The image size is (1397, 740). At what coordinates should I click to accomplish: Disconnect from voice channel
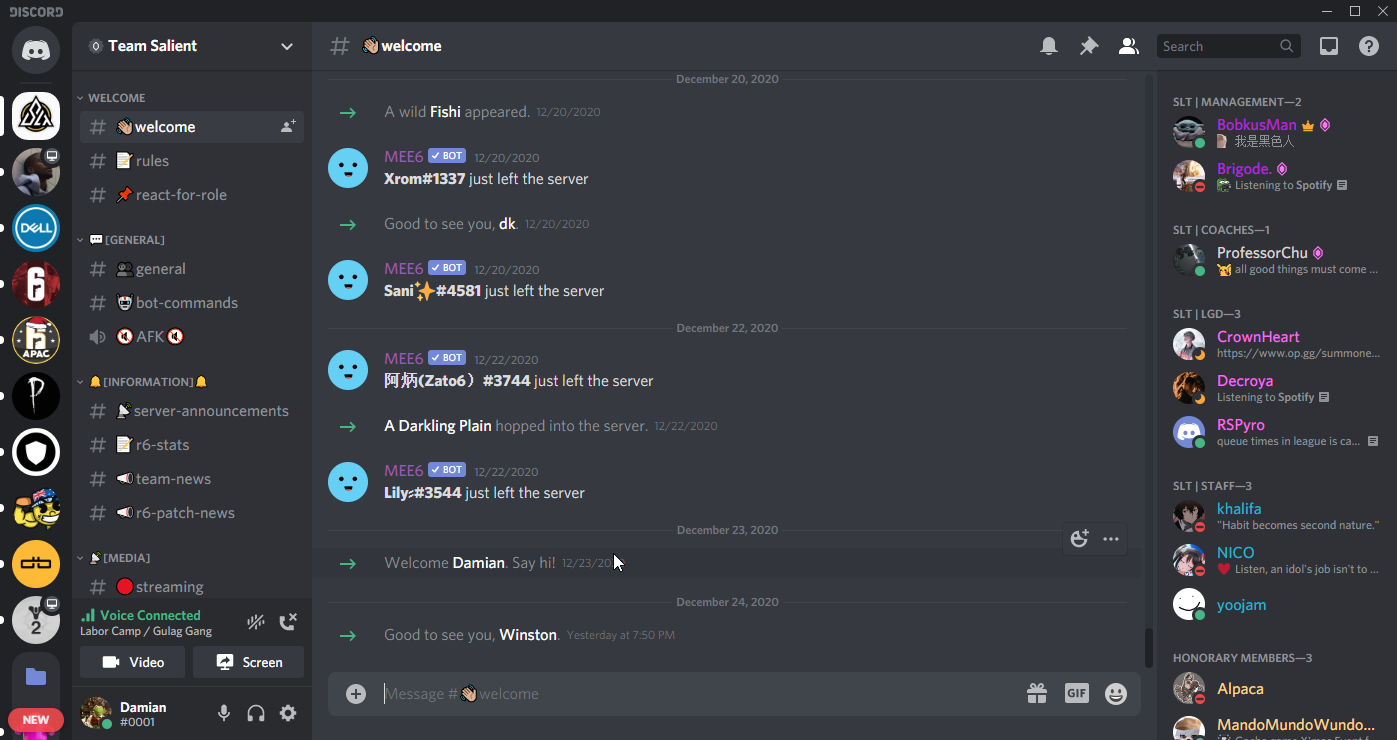(288, 622)
